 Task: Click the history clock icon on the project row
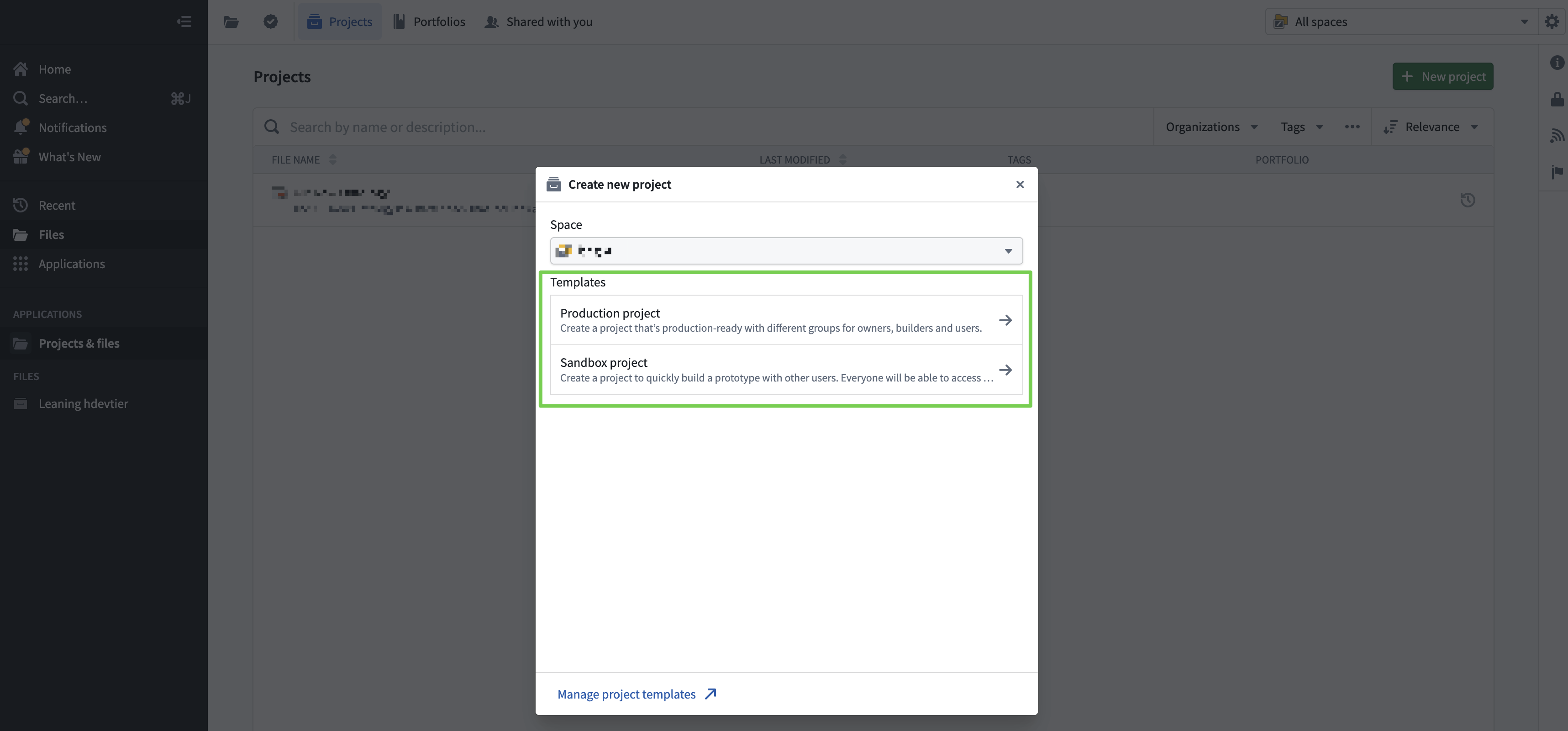coord(1468,200)
